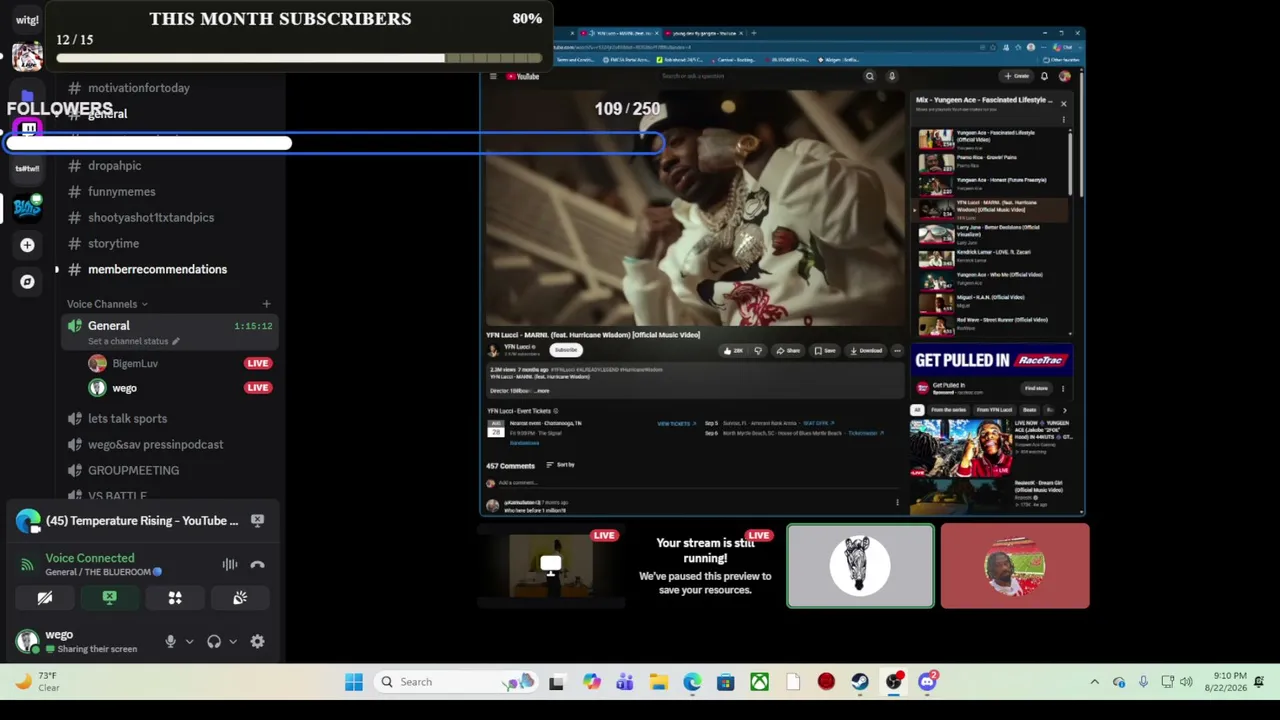The image size is (1280, 720).
Task: Open Discord activities launcher button
Action: coord(175,598)
